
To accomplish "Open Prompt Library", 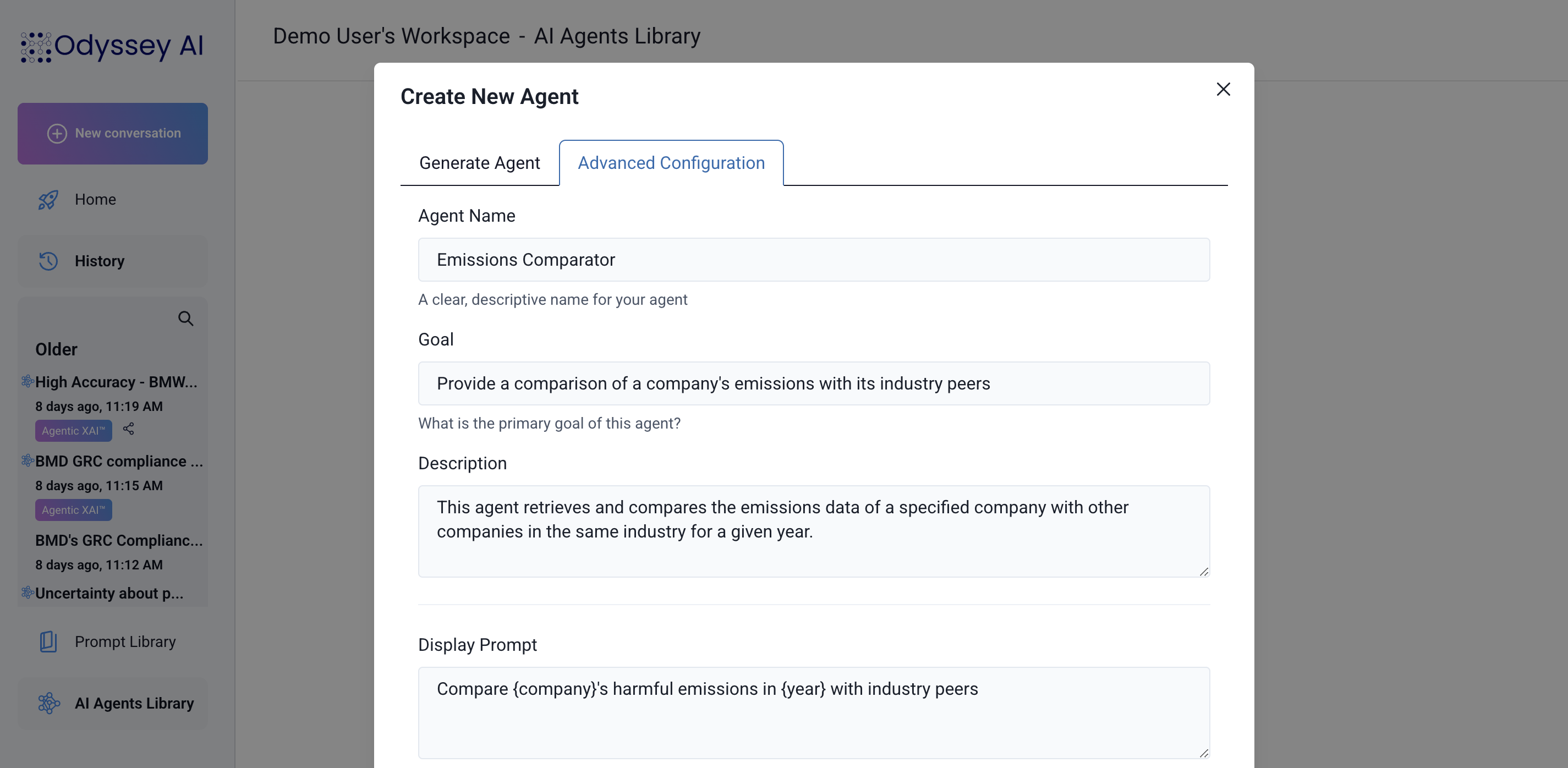I will [x=113, y=642].
